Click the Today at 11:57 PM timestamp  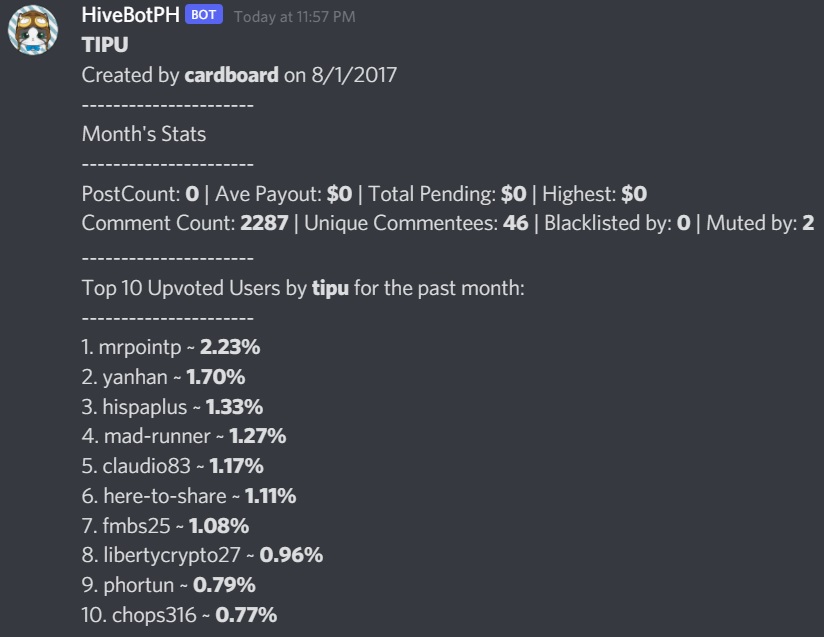[295, 17]
